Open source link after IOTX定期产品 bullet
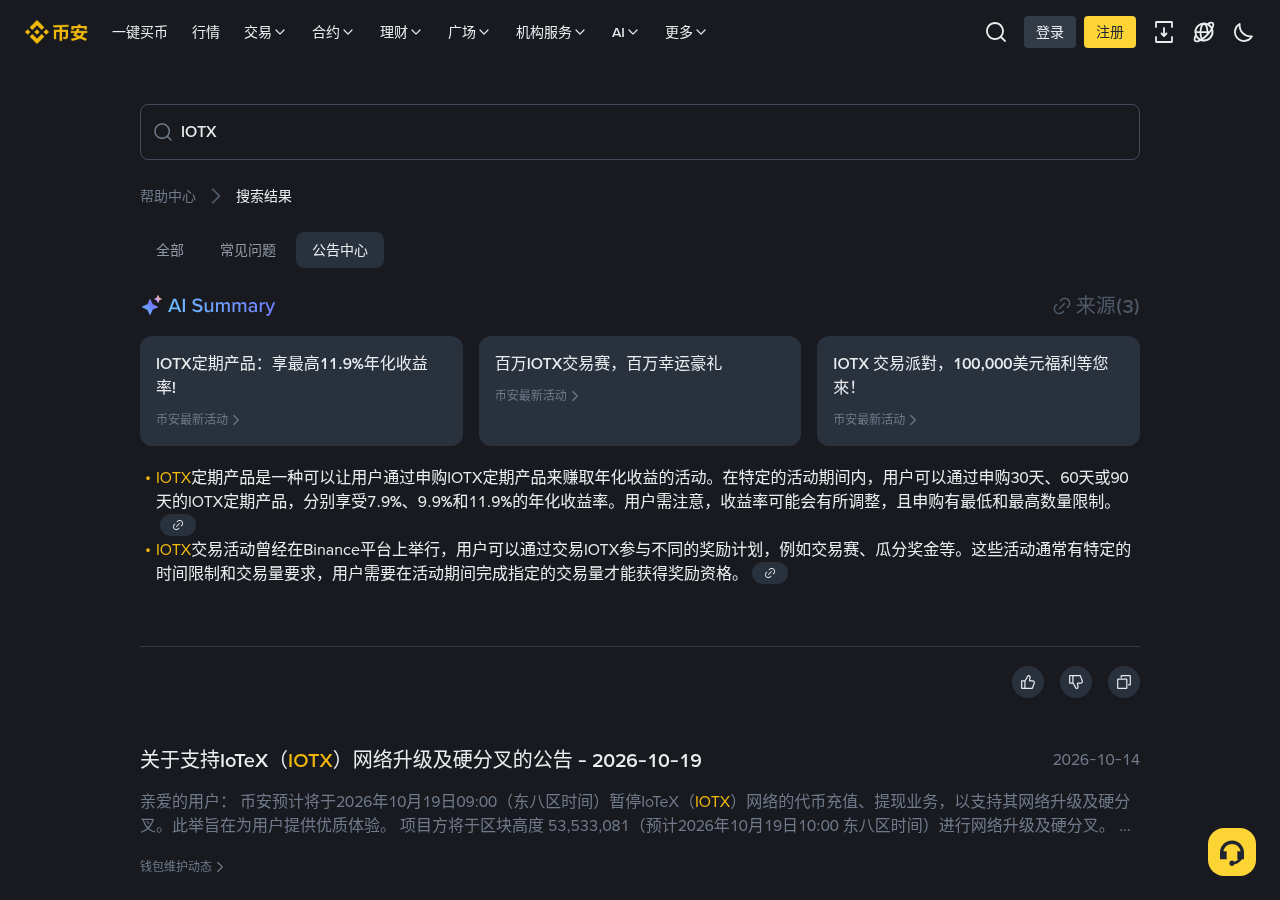Screen dimensions: 1280x900 (178, 525)
